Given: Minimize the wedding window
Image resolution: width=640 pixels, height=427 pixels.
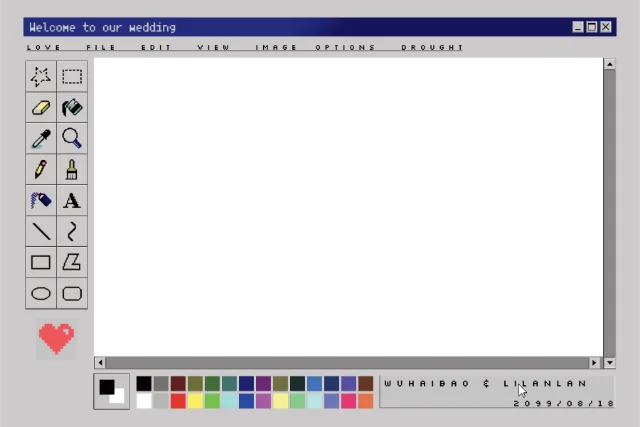Looking at the screenshot, I should tap(578, 27).
